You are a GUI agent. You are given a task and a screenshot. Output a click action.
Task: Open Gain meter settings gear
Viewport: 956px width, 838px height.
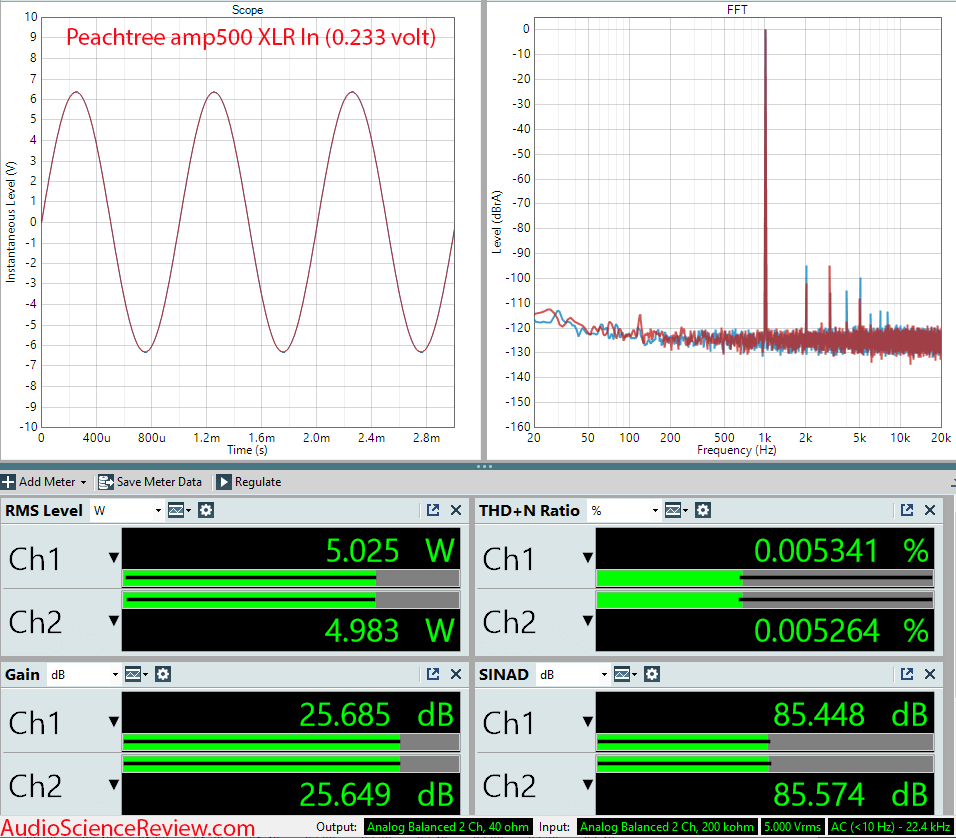[163, 675]
